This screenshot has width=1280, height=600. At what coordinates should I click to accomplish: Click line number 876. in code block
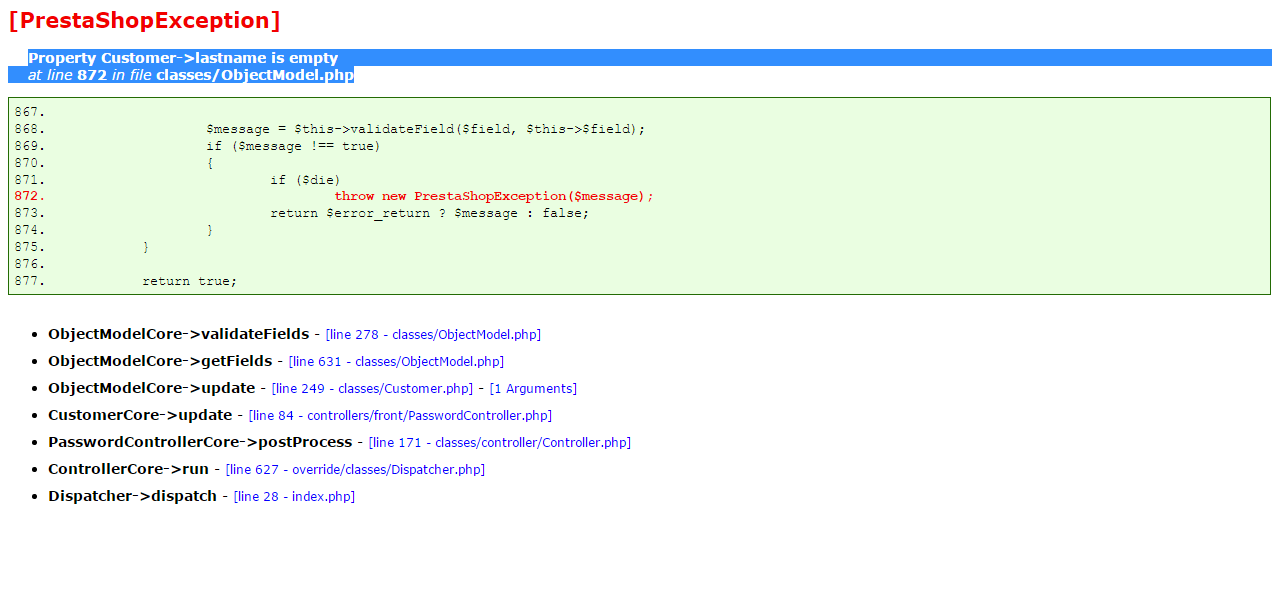coord(30,264)
